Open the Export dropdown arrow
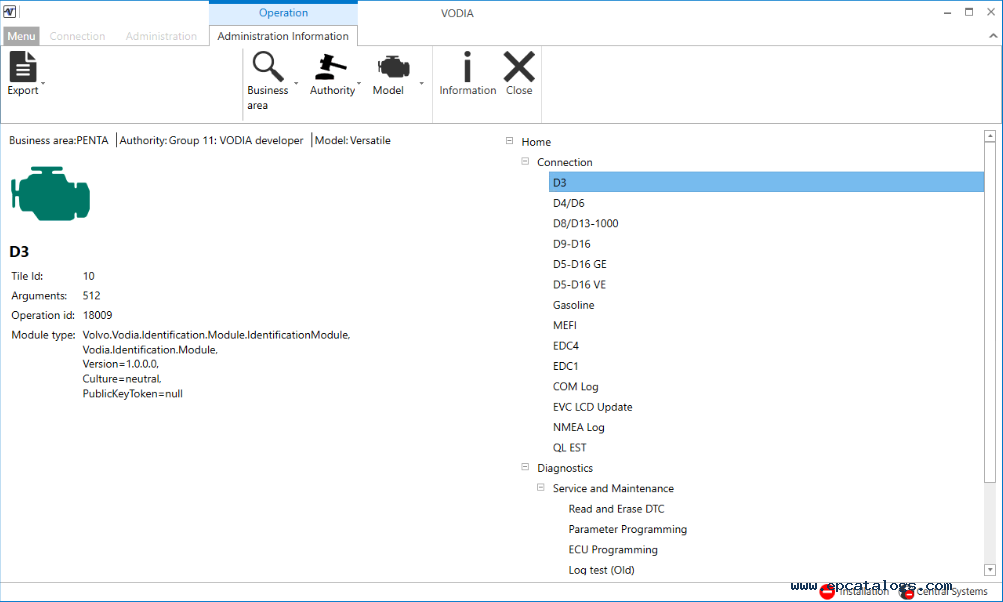This screenshot has width=1003, height=602. tap(43, 84)
